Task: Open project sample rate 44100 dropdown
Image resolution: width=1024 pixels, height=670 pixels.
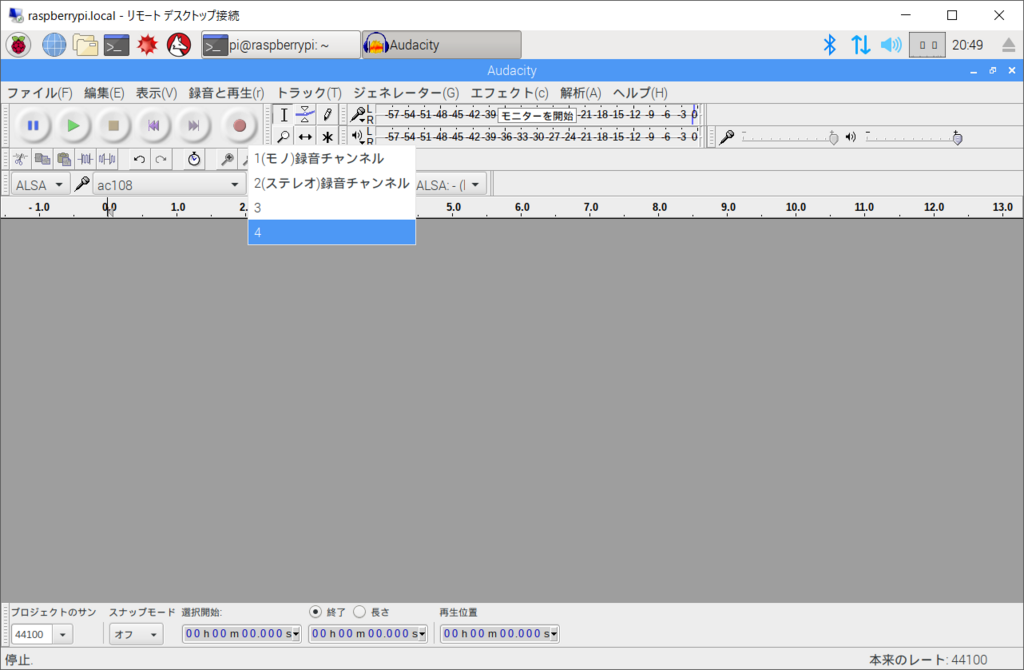Action: coord(63,634)
